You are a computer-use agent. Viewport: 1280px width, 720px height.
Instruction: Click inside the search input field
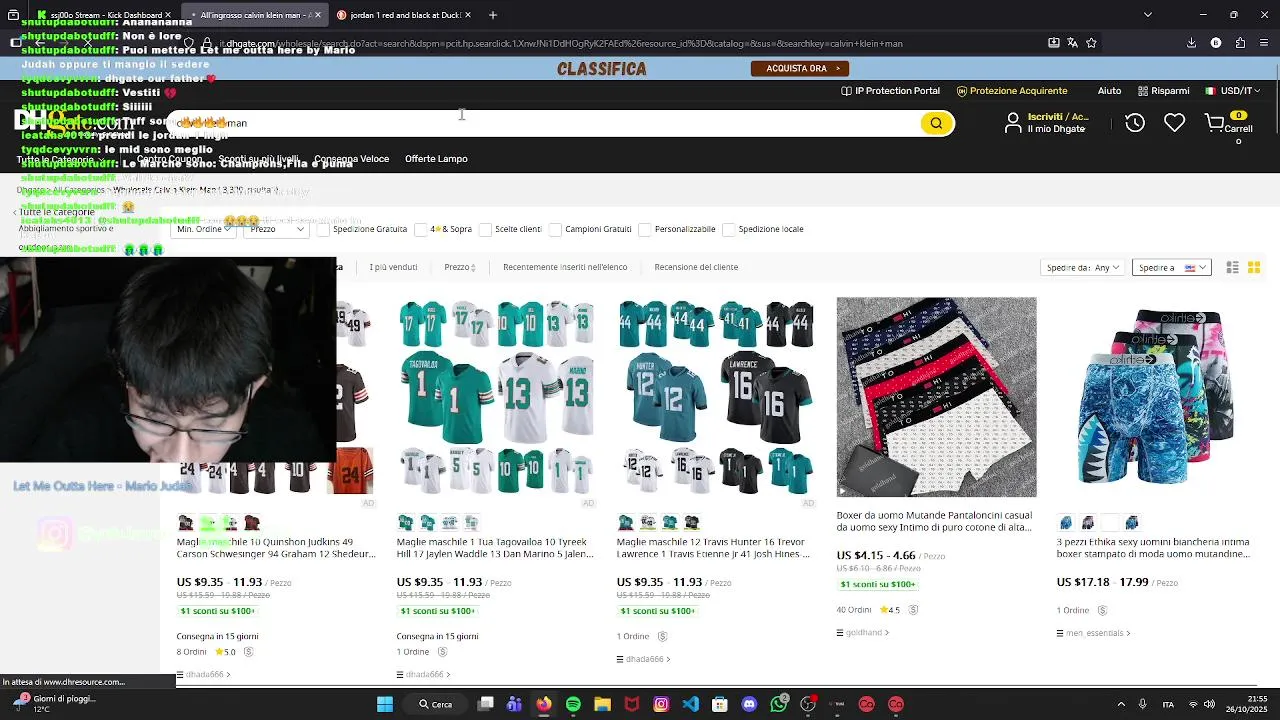pyautogui.click(x=545, y=123)
